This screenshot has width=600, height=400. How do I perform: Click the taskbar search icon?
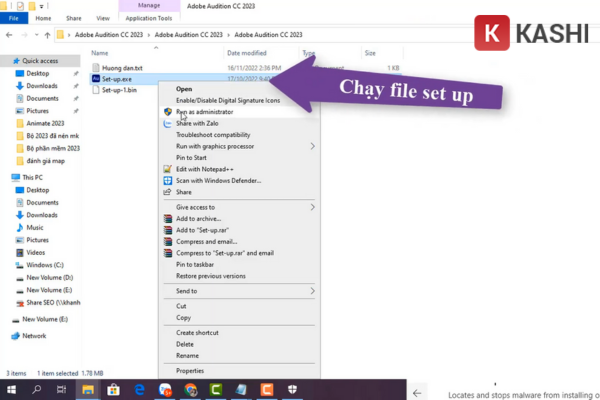click(x=37, y=390)
